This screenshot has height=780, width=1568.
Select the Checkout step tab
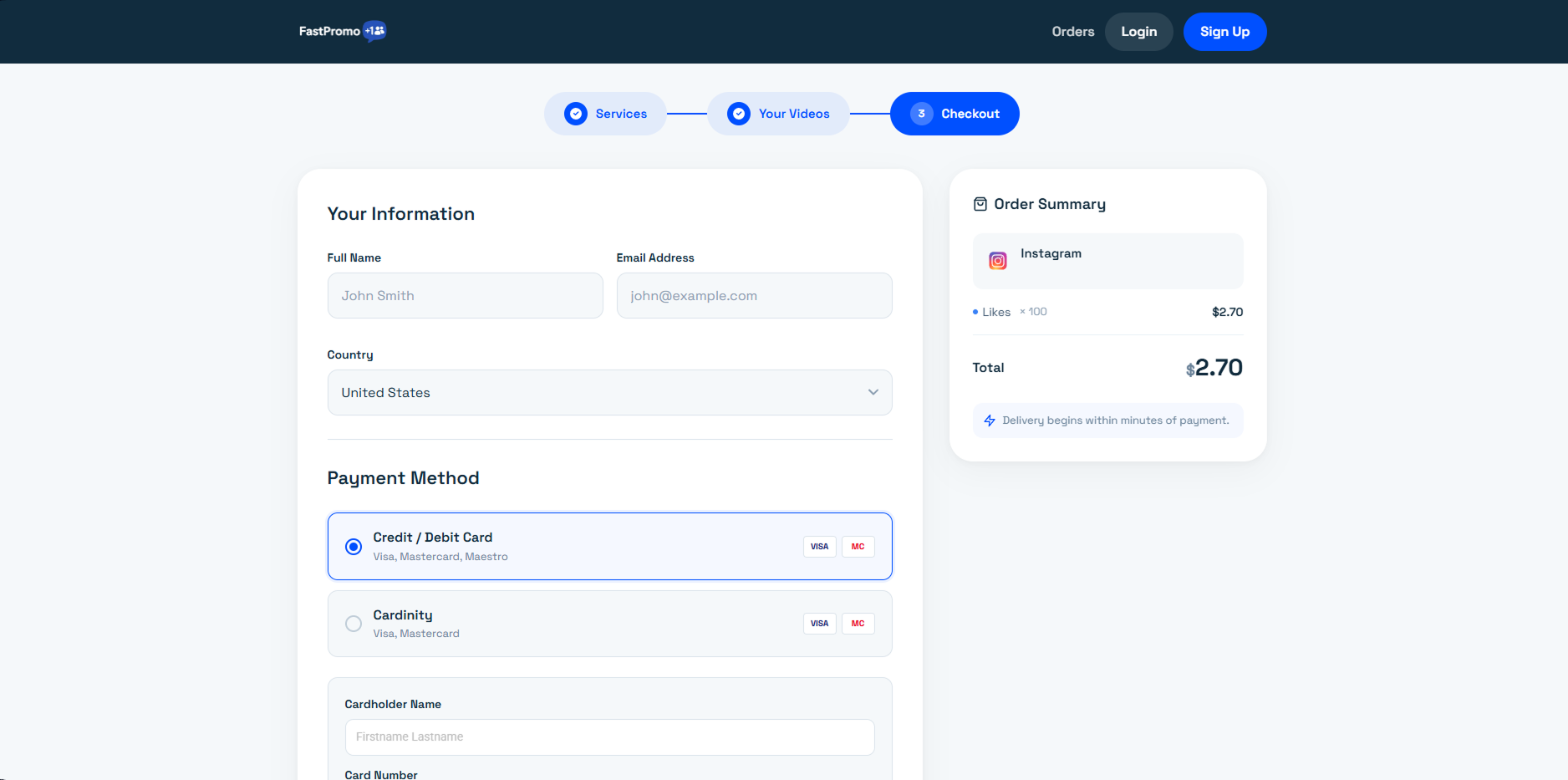pos(955,114)
